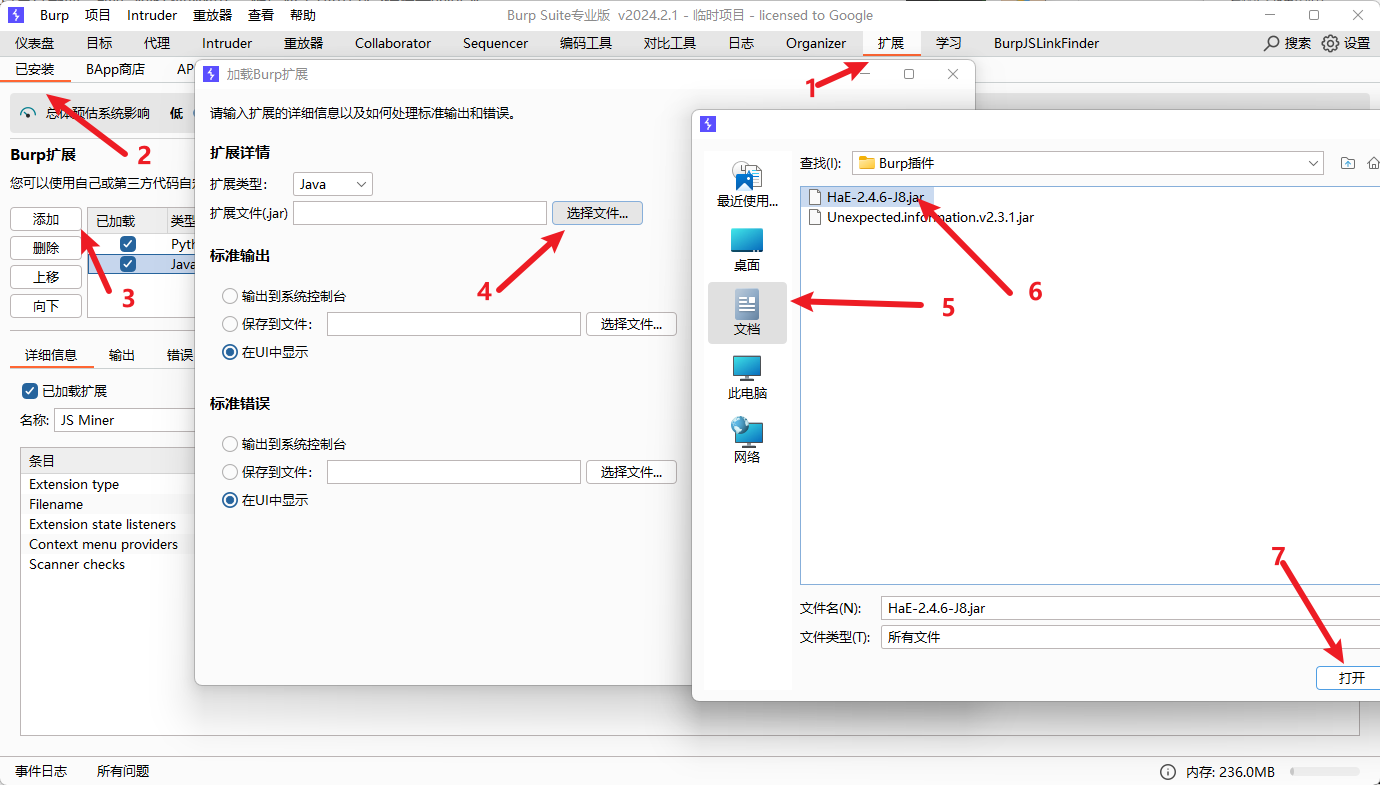Screen dimensions: 1380x785
Task: Click the 打开 button
Action: (1350, 678)
